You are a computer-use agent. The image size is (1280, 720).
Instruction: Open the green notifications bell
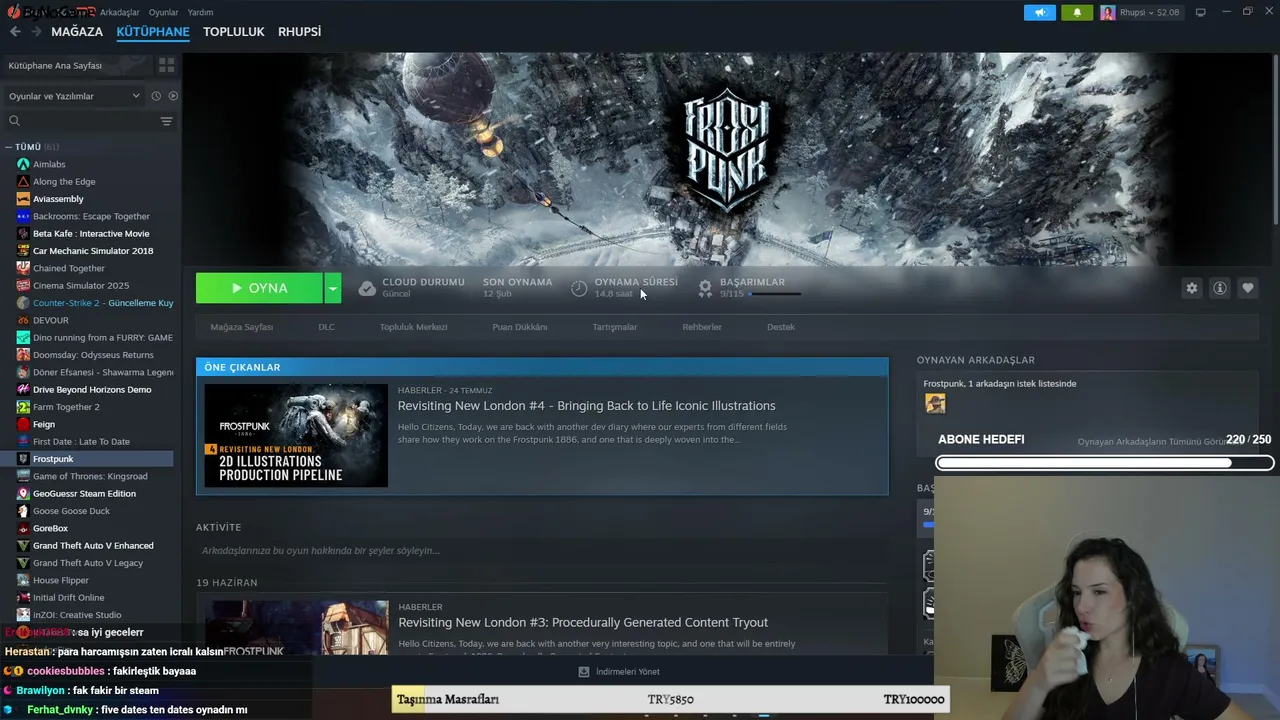coord(1077,12)
